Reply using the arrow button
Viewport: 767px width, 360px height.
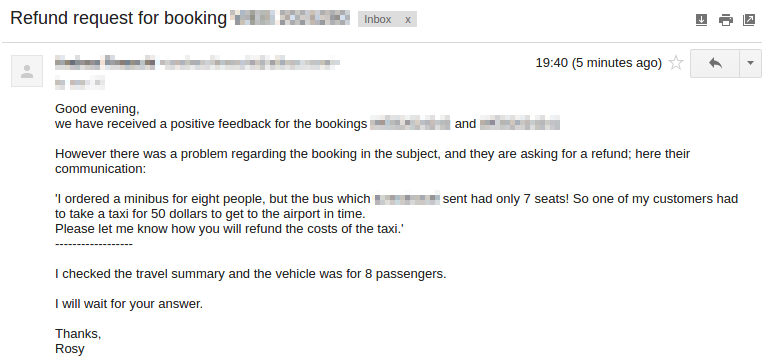(x=715, y=63)
